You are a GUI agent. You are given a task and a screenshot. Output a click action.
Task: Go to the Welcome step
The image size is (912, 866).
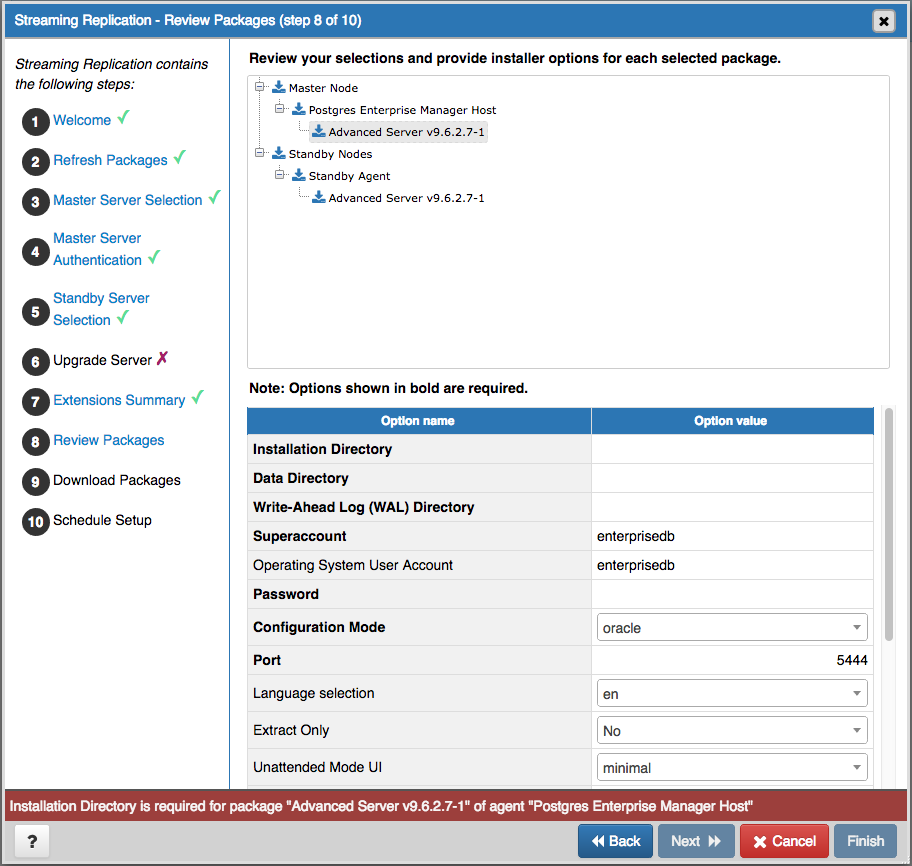coord(82,120)
